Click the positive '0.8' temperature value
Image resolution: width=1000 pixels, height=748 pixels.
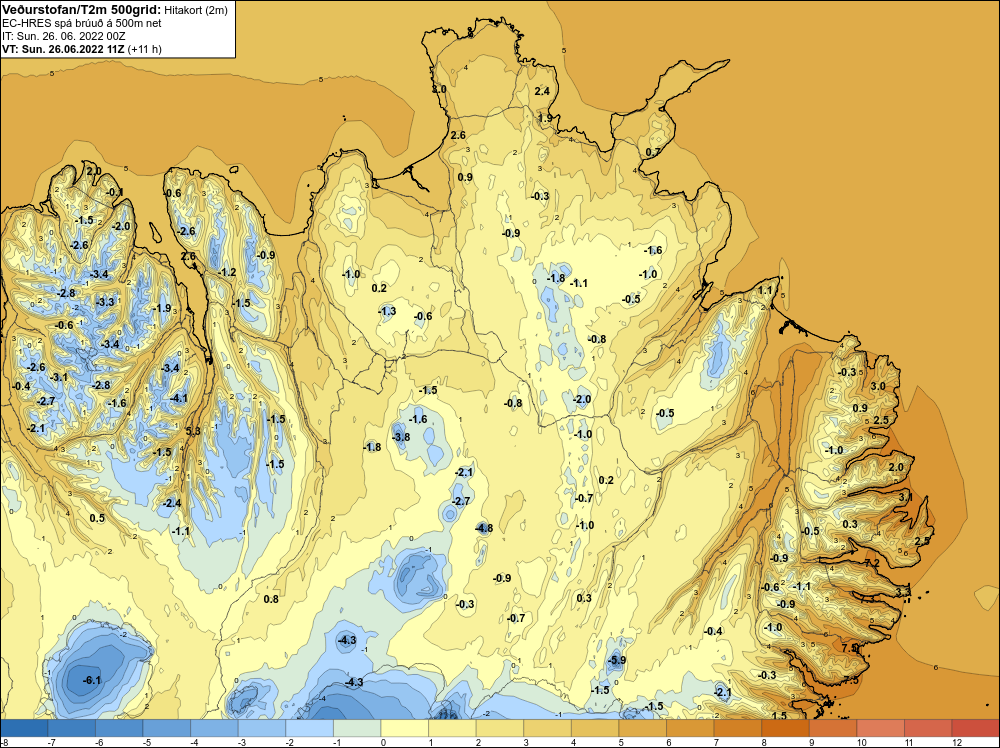(x=271, y=599)
